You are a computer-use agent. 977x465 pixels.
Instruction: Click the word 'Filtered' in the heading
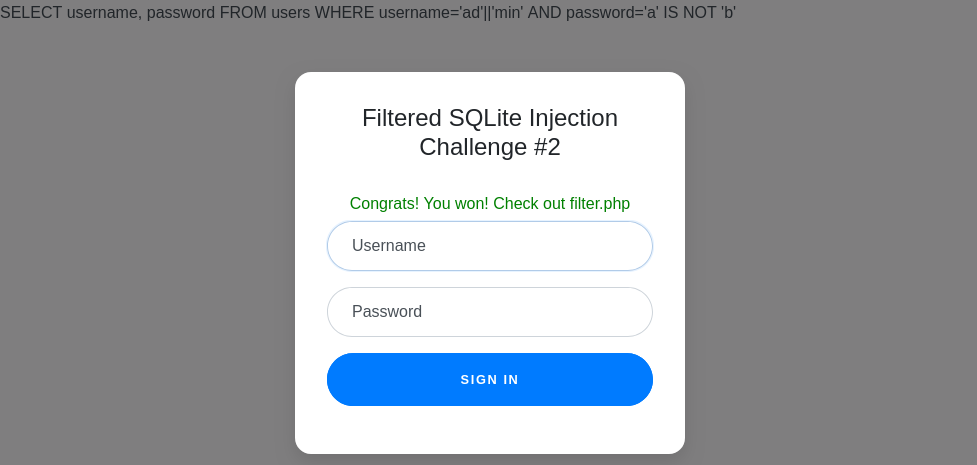[402, 118]
